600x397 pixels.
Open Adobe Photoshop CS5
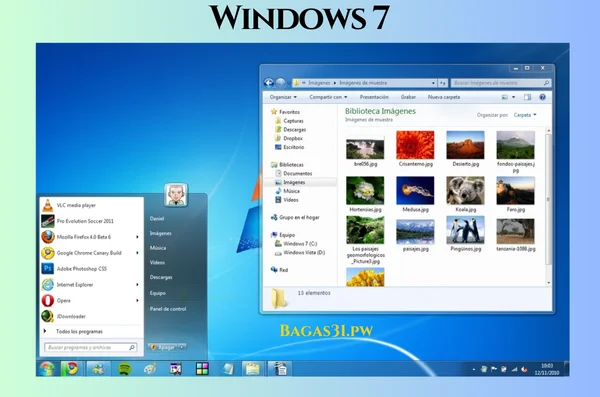click(x=91, y=269)
